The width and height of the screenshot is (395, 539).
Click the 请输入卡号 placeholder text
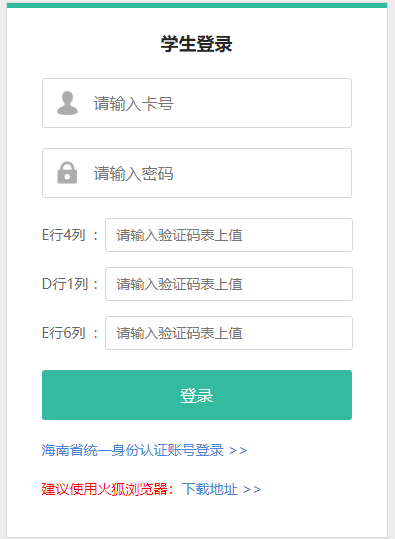click(133, 103)
